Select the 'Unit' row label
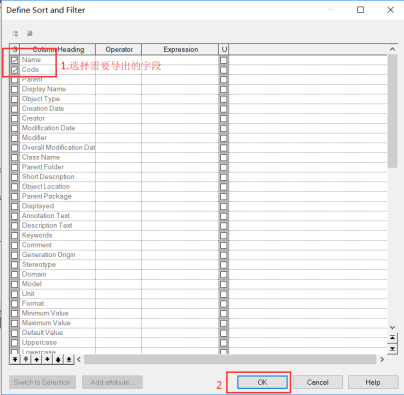Viewport: 404px width, 395px height. [28, 294]
